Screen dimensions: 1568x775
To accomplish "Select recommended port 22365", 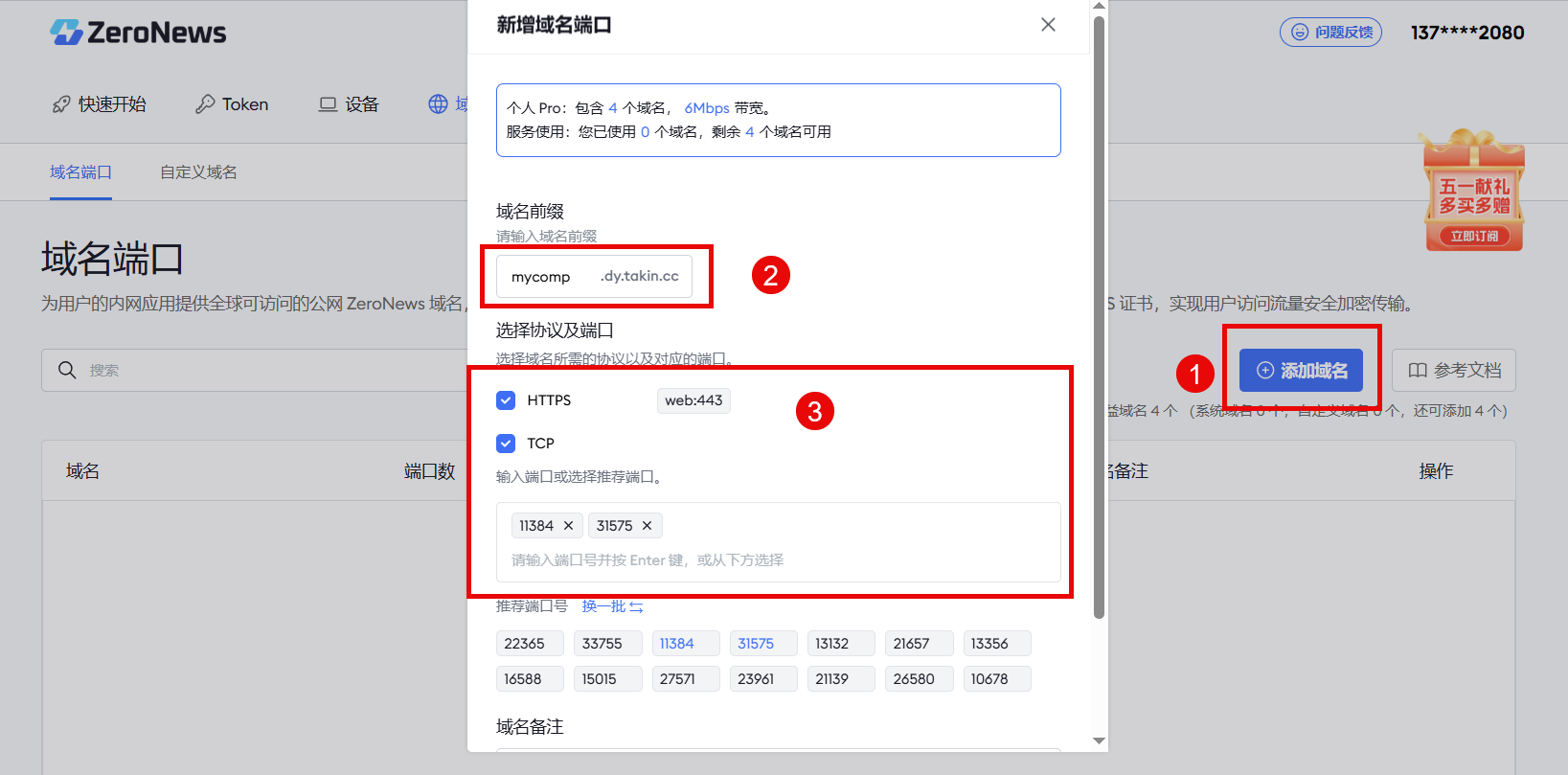I will click(x=530, y=644).
